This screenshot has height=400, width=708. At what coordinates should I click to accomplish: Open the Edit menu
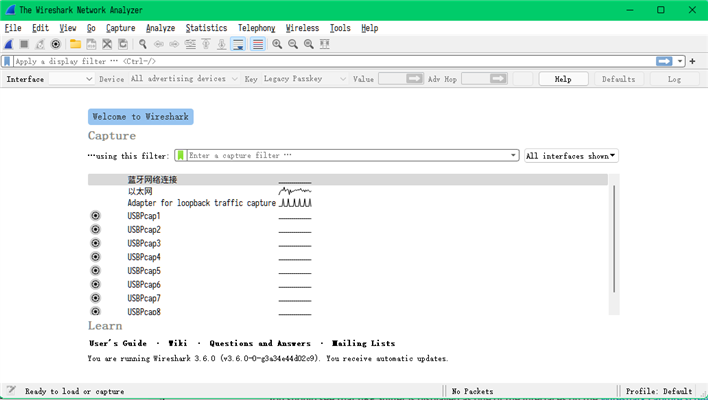click(40, 28)
